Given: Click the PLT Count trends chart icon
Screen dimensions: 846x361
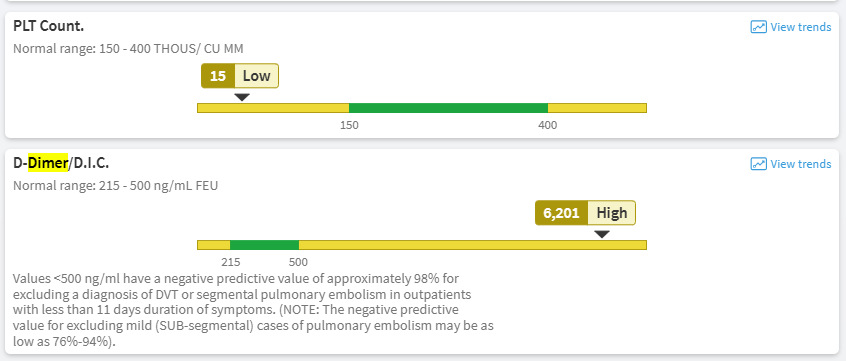Looking at the screenshot, I should point(759,27).
